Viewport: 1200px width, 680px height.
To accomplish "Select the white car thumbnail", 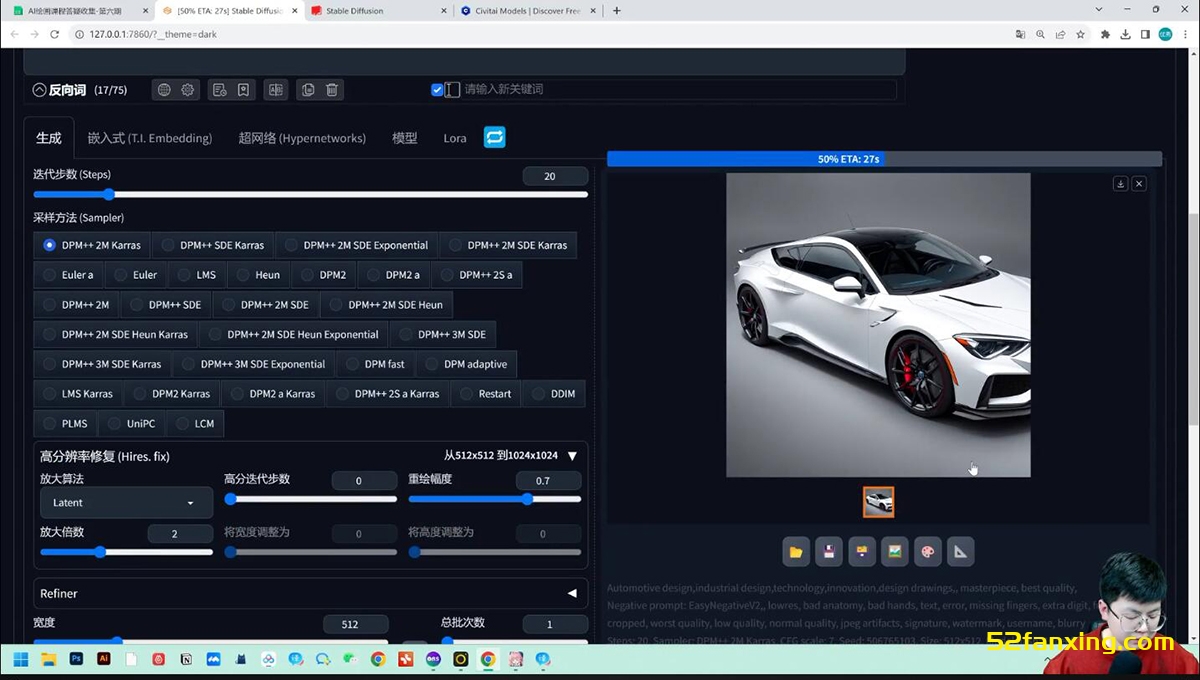I will [x=879, y=502].
